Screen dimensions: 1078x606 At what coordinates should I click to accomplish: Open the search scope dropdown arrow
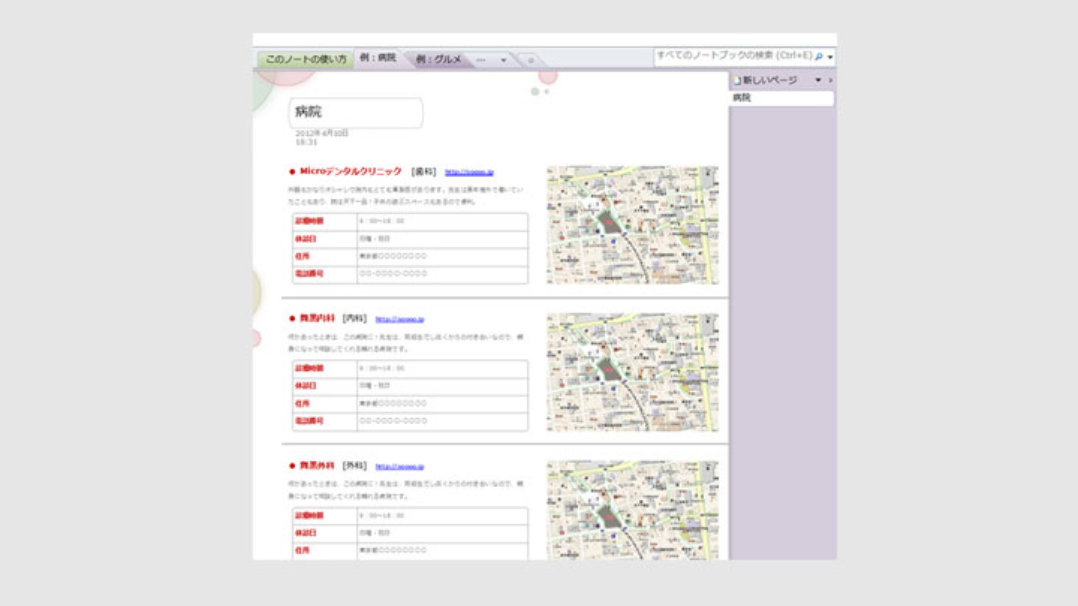(x=830, y=57)
